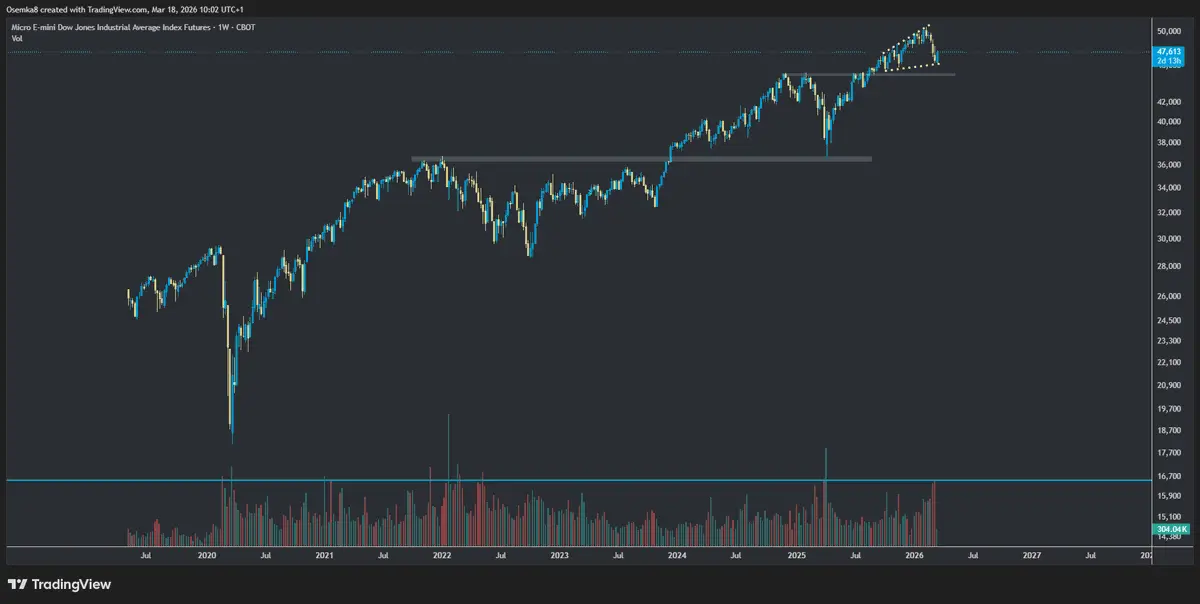1200x604 pixels.
Task: Click the 40,000 price axis label
Action: tap(1168, 122)
